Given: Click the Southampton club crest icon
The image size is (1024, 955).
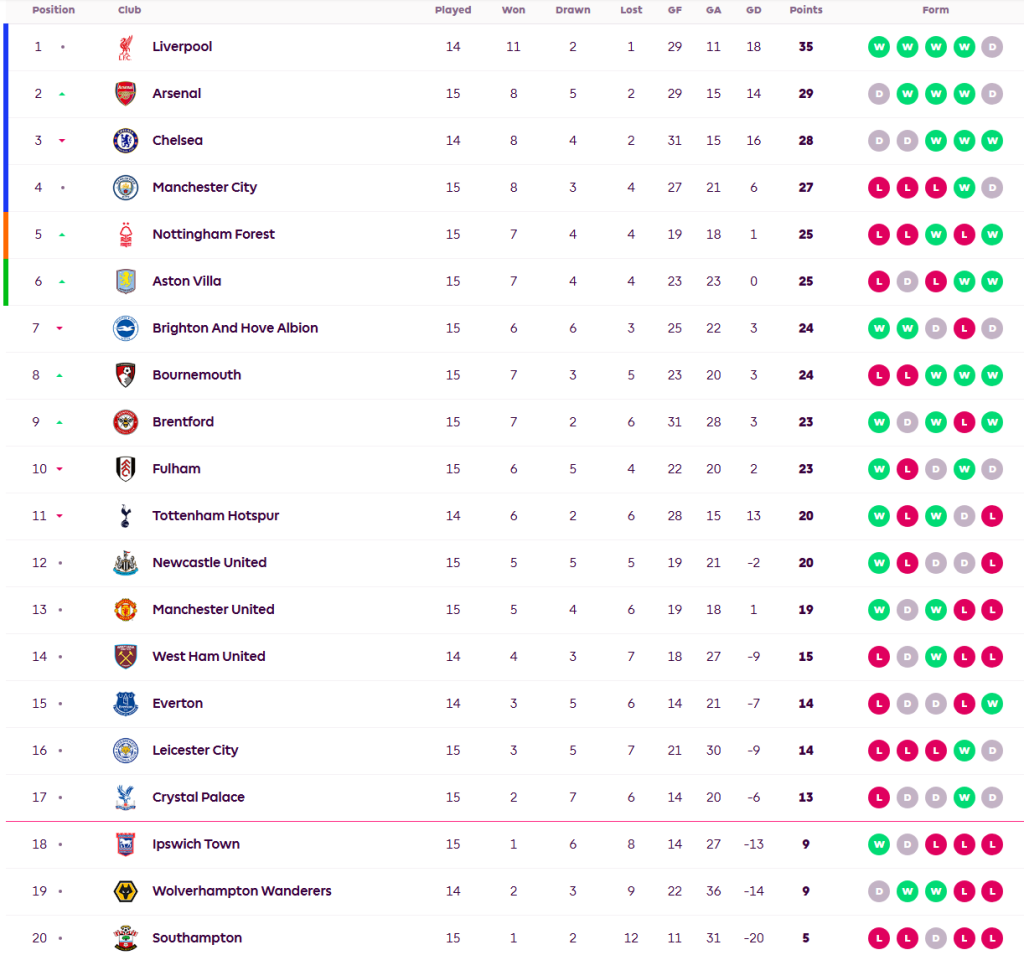Looking at the screenshot, I should (125, 938).
